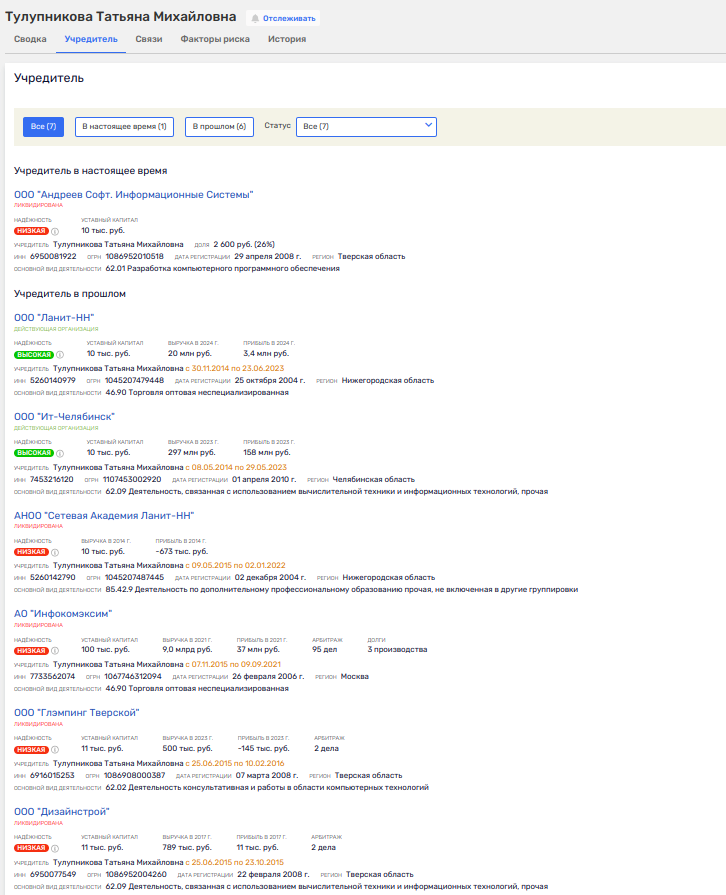Click date range с 08.05.2014 по 29.05.2023
Viewport: 726px width, 895px height.
(236, 467)
